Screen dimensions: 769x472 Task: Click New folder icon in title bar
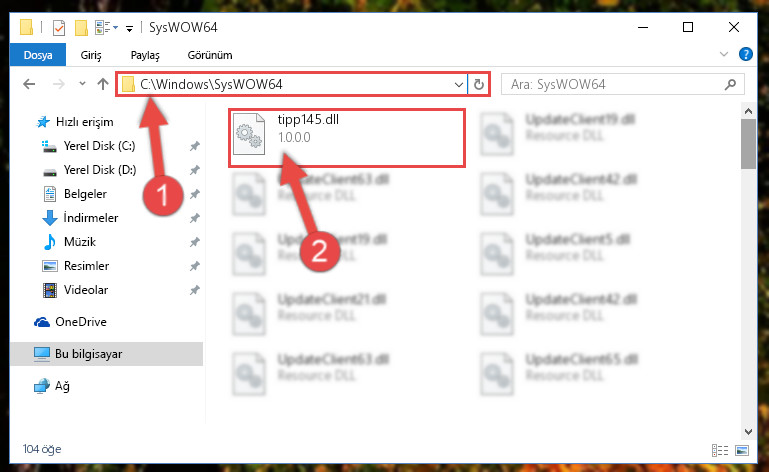pyautogui.click(x=81, y=27)
